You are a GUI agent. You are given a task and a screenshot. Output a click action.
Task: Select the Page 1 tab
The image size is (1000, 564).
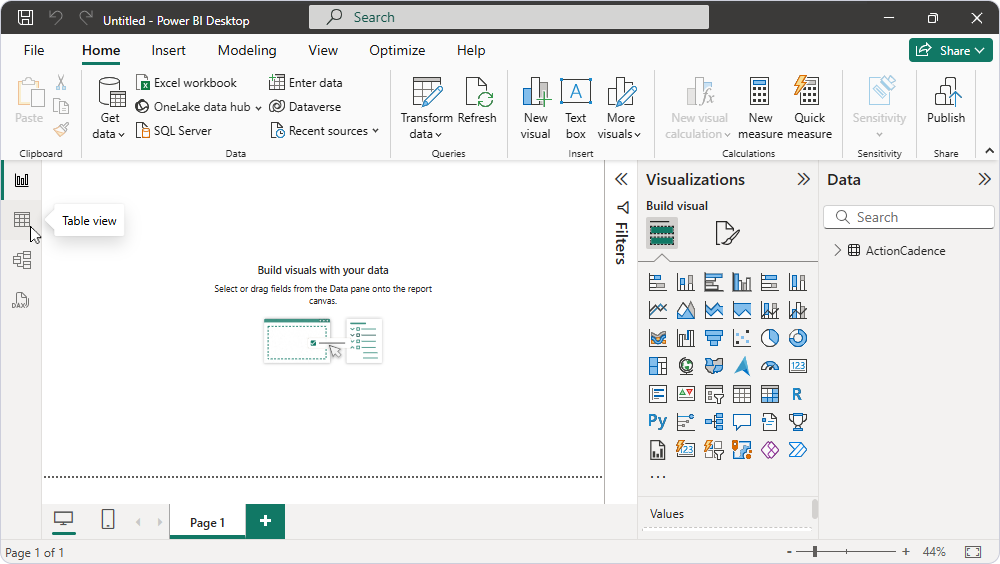207,523
